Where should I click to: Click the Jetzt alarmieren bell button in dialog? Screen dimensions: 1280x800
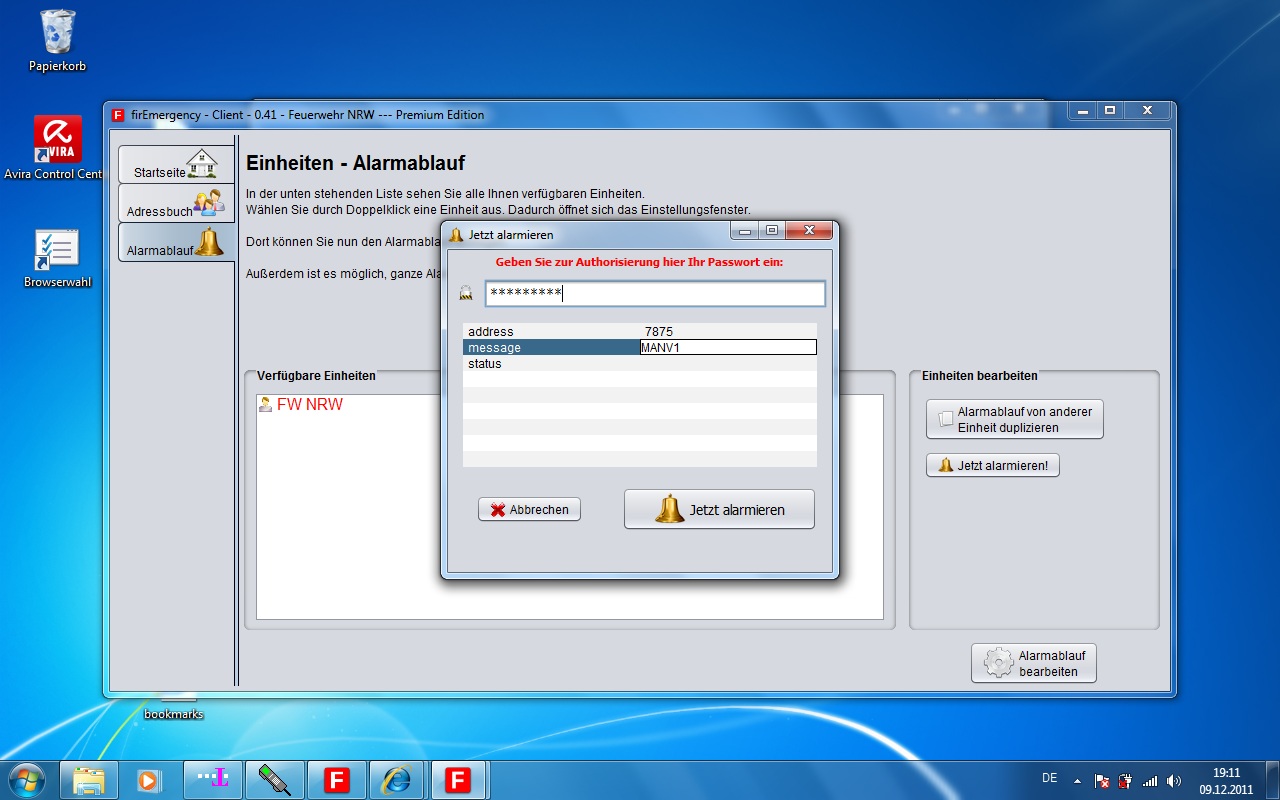tap(719, 509)
